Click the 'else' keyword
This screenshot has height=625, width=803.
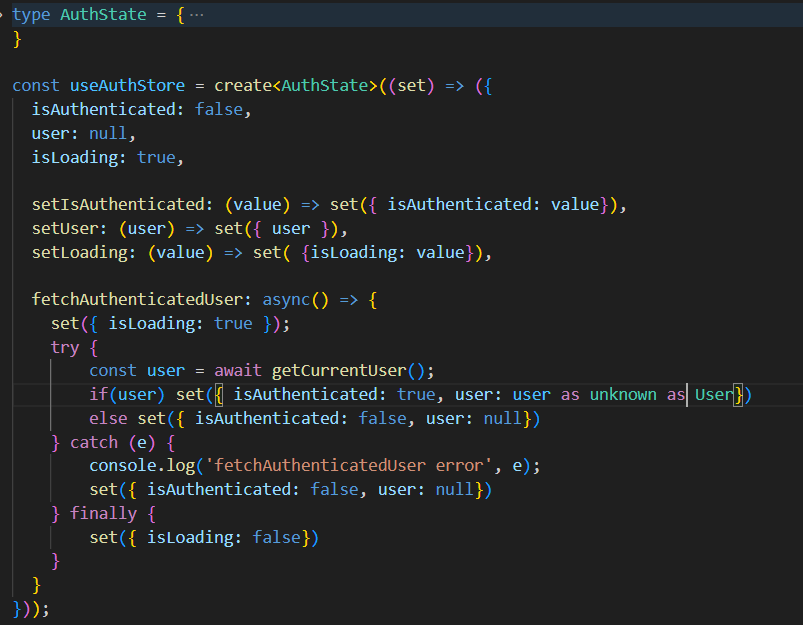(108, 419)
